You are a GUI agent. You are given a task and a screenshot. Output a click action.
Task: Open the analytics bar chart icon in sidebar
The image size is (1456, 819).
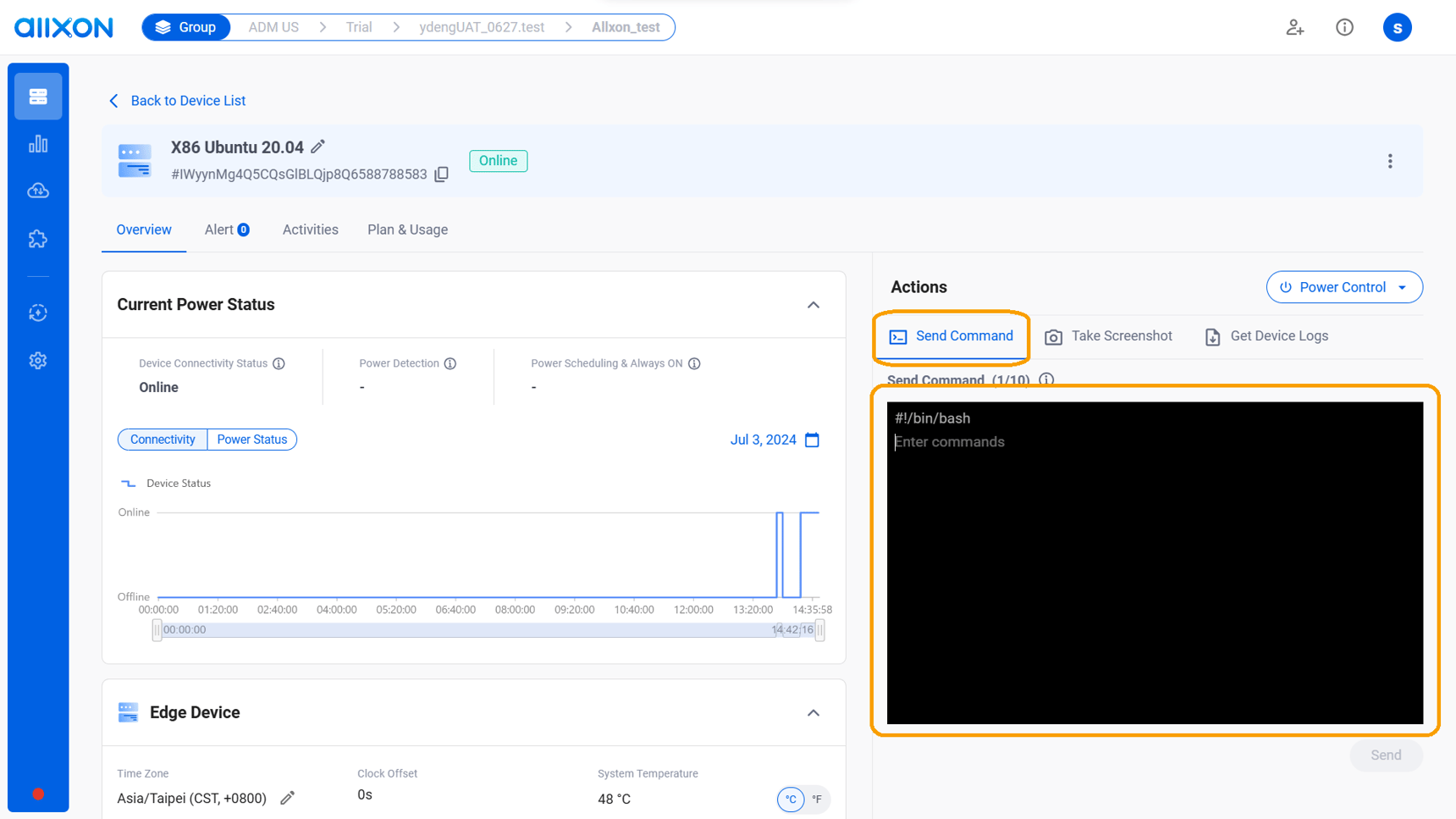click(37, 143)
